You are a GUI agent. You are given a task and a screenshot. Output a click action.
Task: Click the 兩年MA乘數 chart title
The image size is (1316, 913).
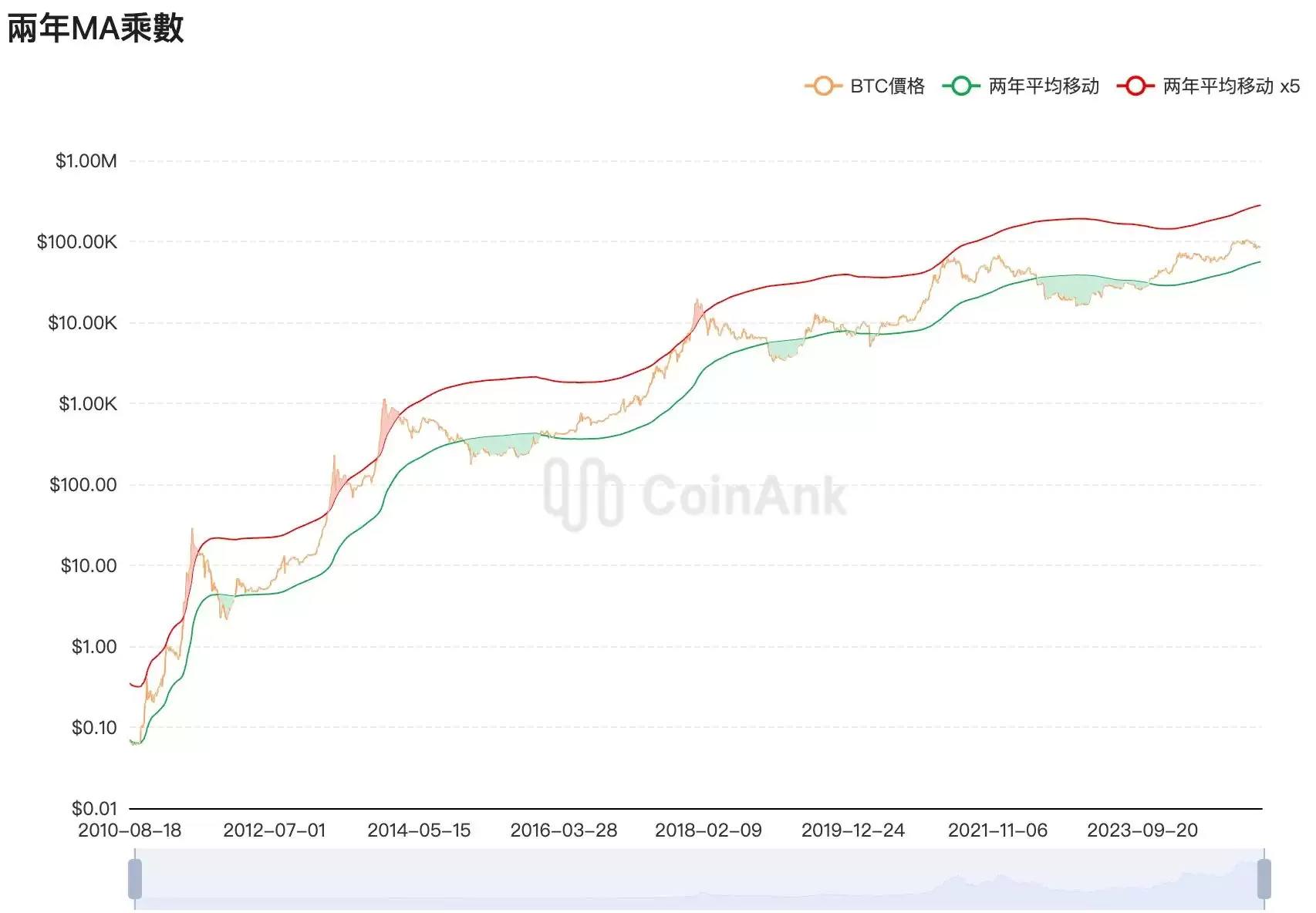(96, 29)
